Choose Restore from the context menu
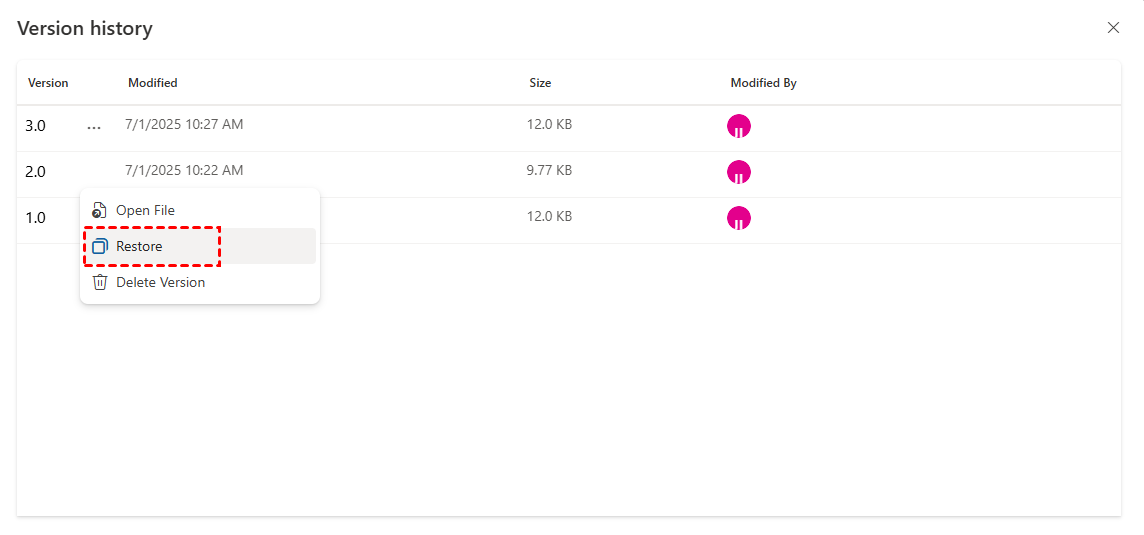The width and height of the screenshot is (1144, 535). coord(139,246)
